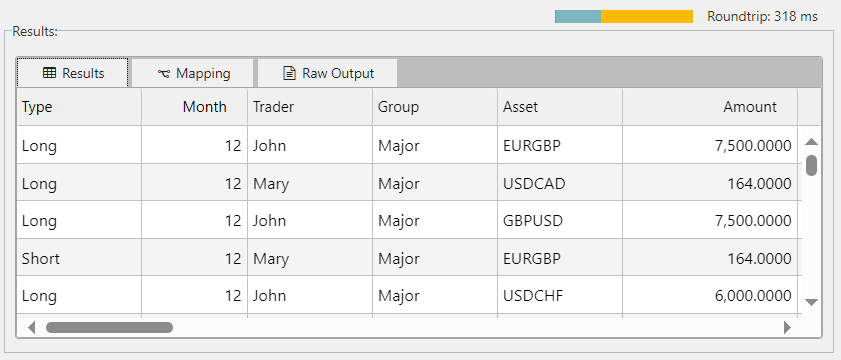Screen dimensions: 841x360
Task: Click the grid icon on Results tab
Action: click(49, 73)
